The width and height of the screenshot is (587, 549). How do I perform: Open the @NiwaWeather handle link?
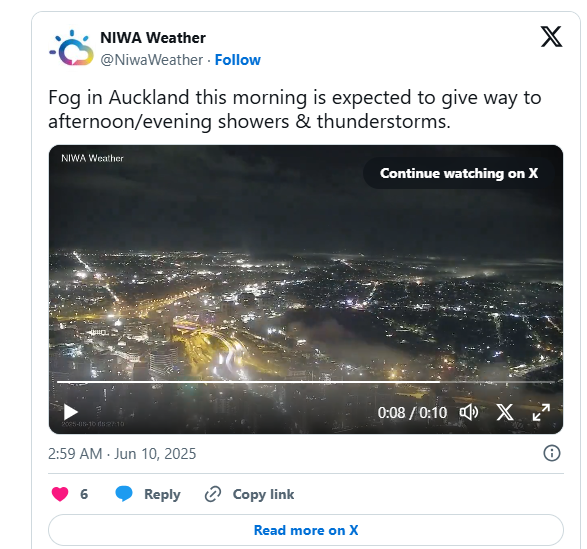(152, 60)
